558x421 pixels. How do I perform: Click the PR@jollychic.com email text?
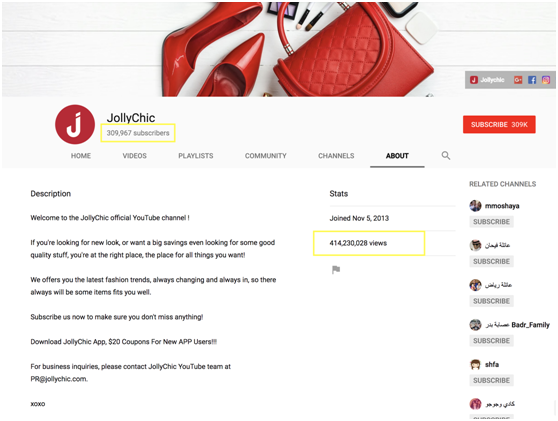(x=59, y=379)
